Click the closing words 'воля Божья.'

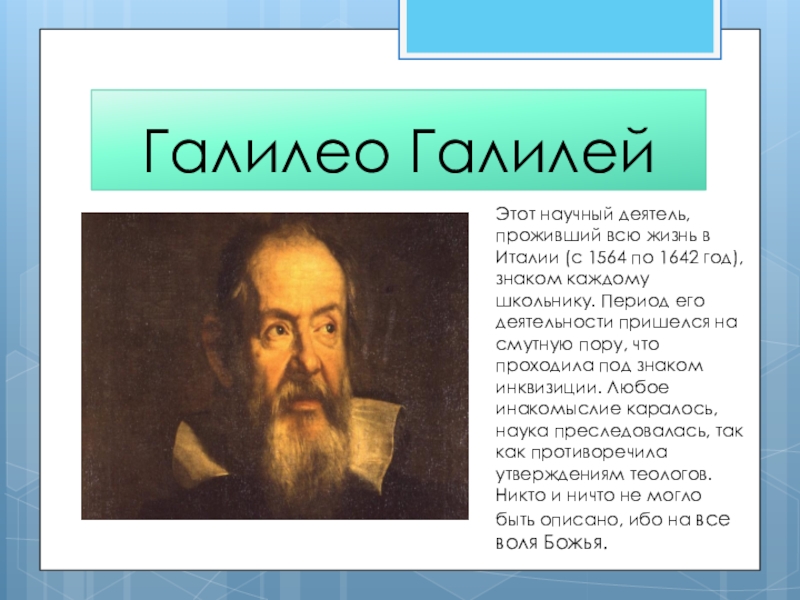(552, 542)
